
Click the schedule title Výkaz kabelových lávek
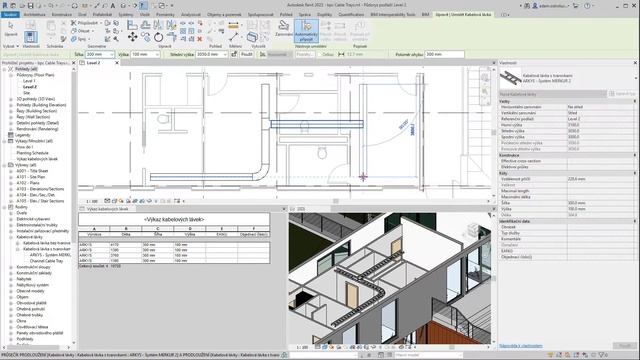coord(174,220)
